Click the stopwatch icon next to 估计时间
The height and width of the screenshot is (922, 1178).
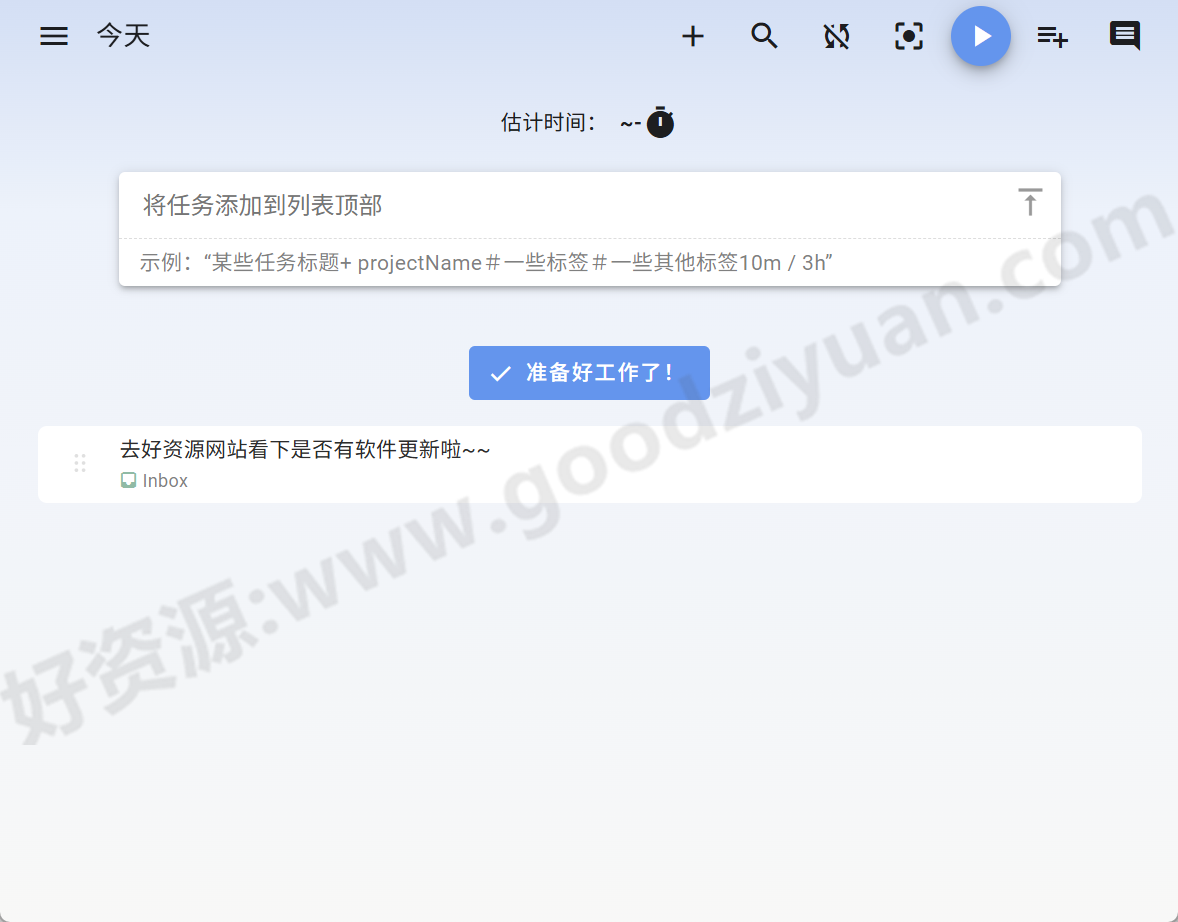tap(660, 123)
